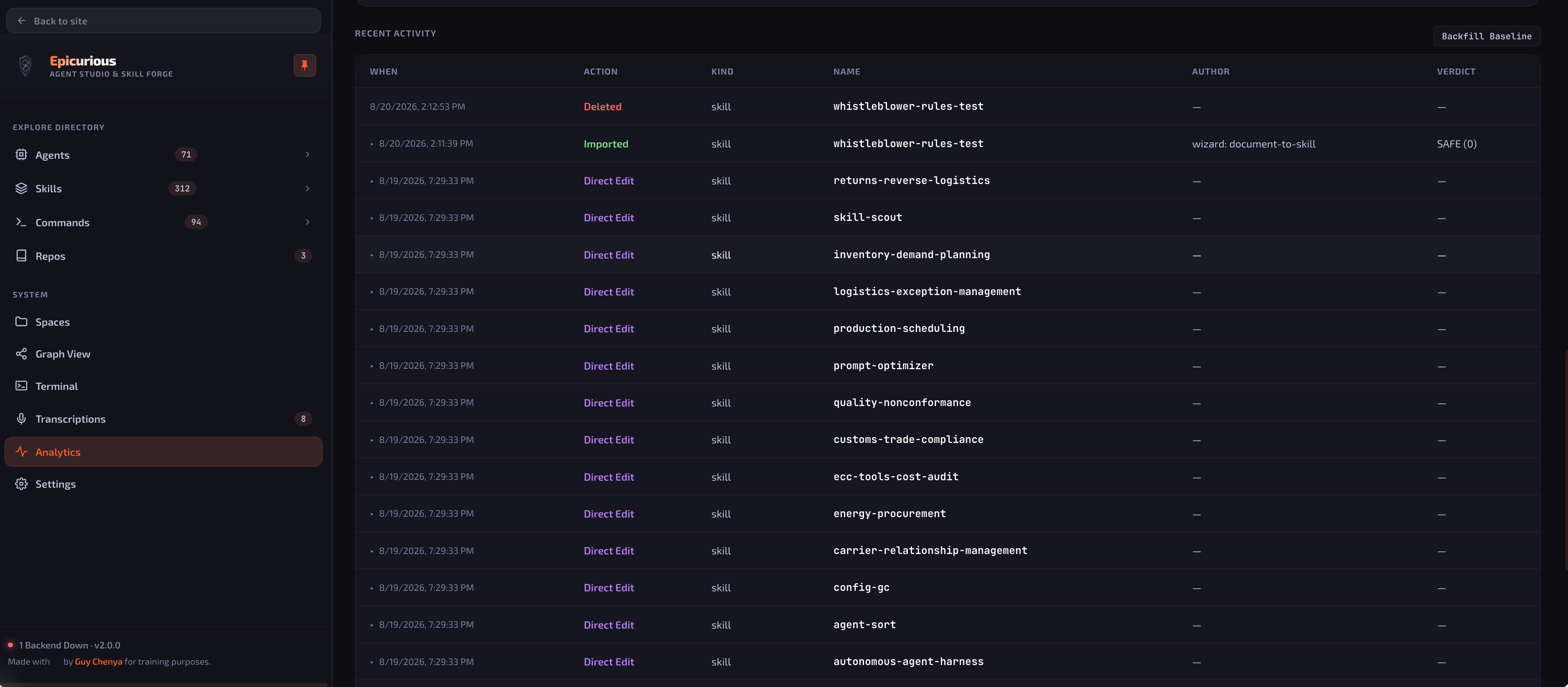This screenshot has height=687, width=1568.
Task: Expand the Skills section chevron
Action: coord(307,188)
